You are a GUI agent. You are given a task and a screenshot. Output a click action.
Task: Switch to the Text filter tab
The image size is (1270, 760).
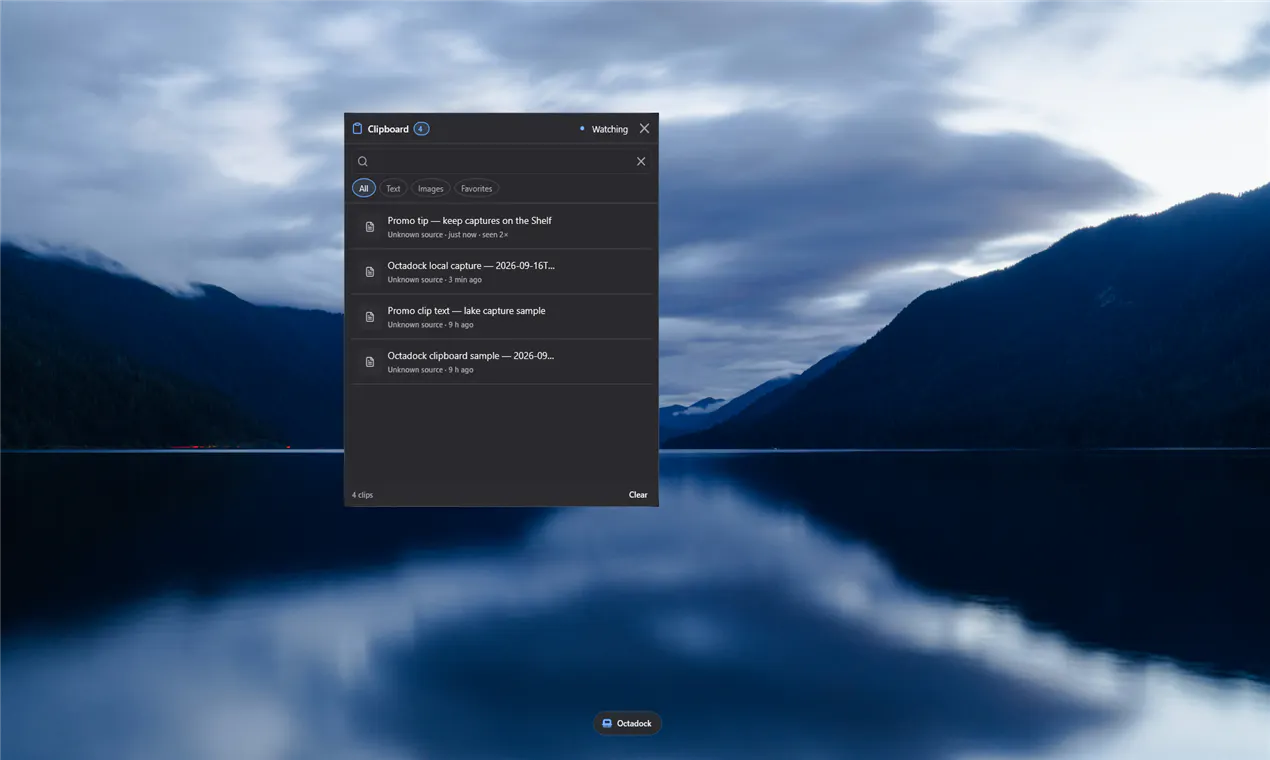(393, 188)
